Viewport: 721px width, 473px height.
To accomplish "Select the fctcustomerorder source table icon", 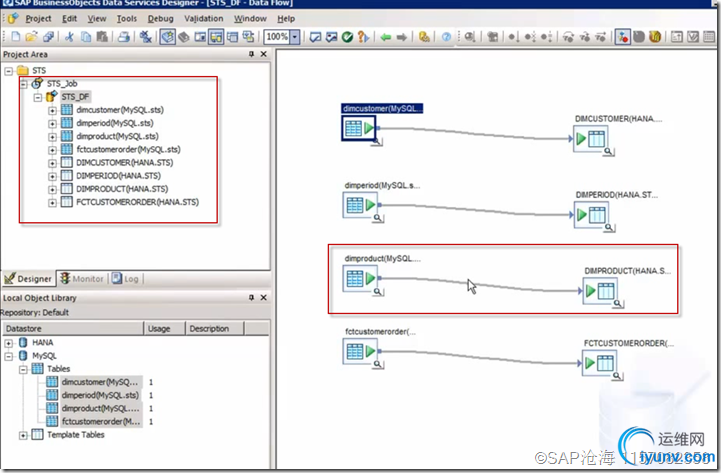I will click(x=360, y=352).
